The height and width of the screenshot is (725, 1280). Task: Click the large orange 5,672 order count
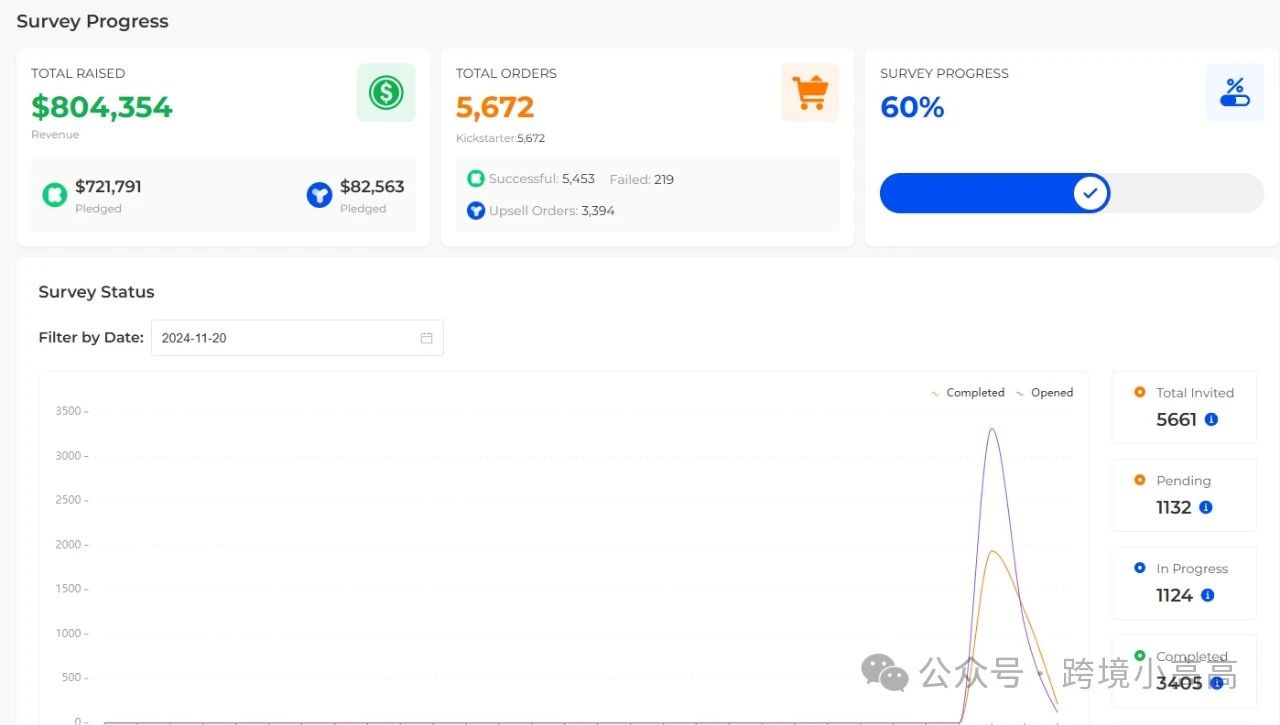pyautogui.click(x=495, y=107)
